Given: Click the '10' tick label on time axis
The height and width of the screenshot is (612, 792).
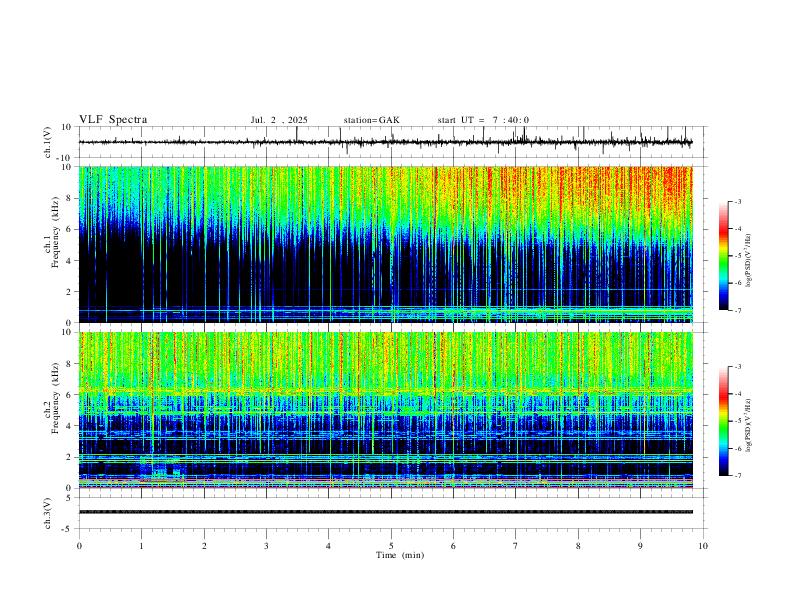Looking at the screenshot, I should click(703, 546).
